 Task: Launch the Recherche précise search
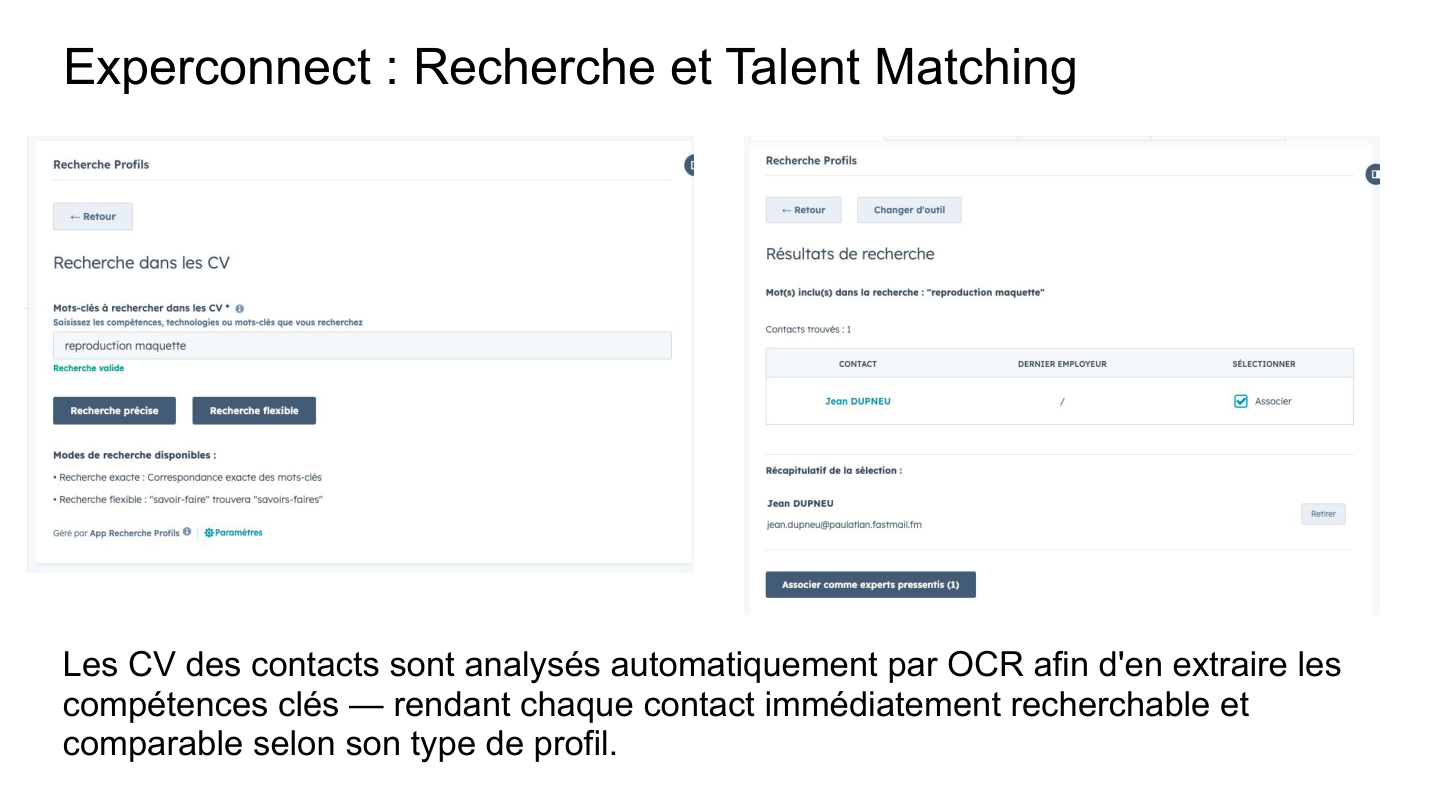tap(114, 411)
